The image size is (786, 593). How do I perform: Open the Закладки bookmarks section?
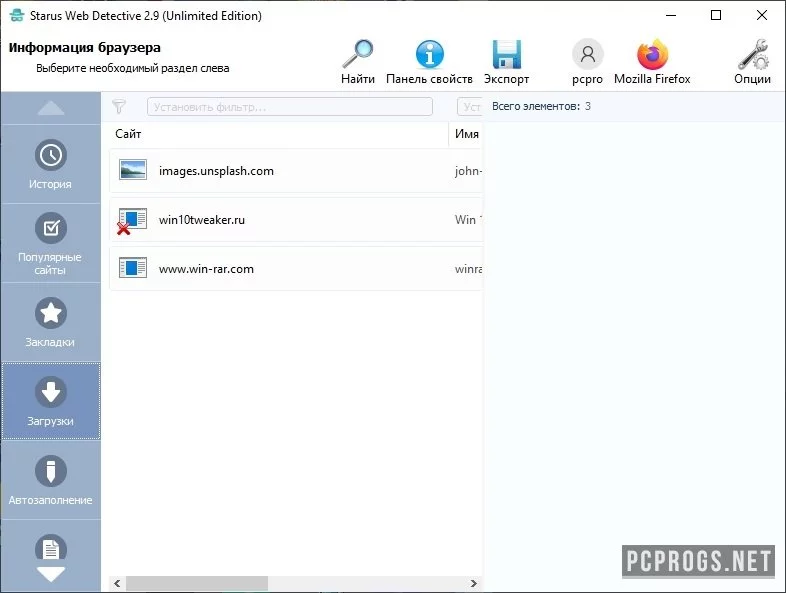coord(51,322)
